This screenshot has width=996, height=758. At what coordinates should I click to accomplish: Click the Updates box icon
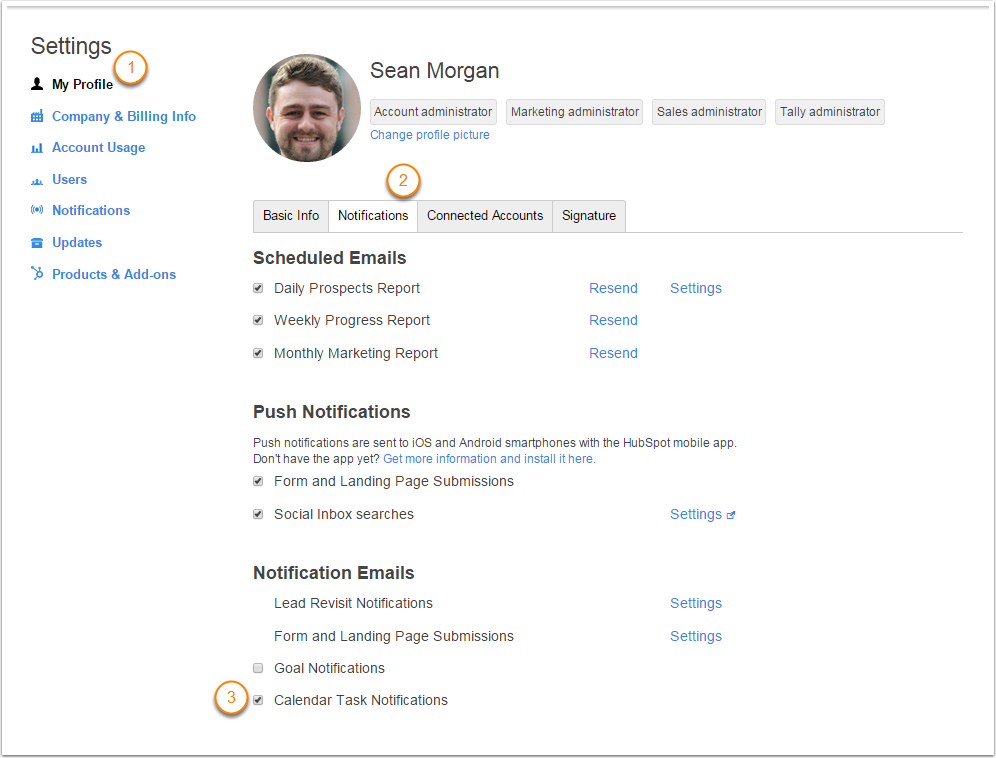(x=37, y=243)
